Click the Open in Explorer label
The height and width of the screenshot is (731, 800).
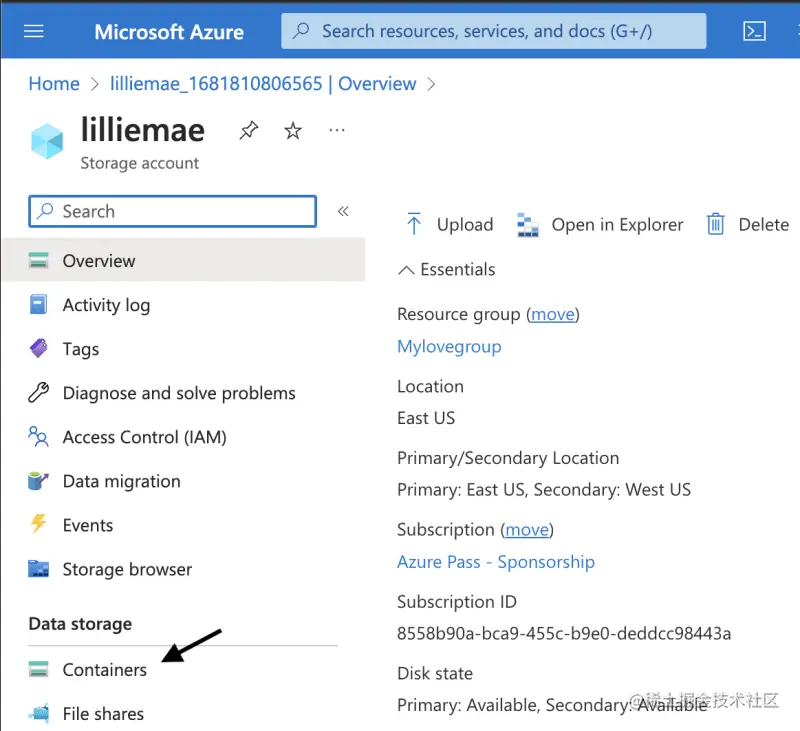click(617, 224)
